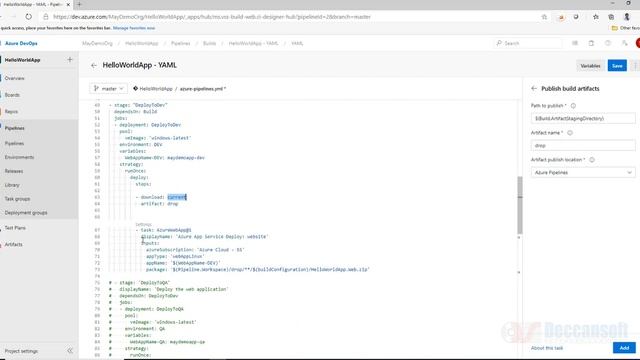Click the editor vertical scrollbar thumb
640x360 pixels.
(520, 205)
